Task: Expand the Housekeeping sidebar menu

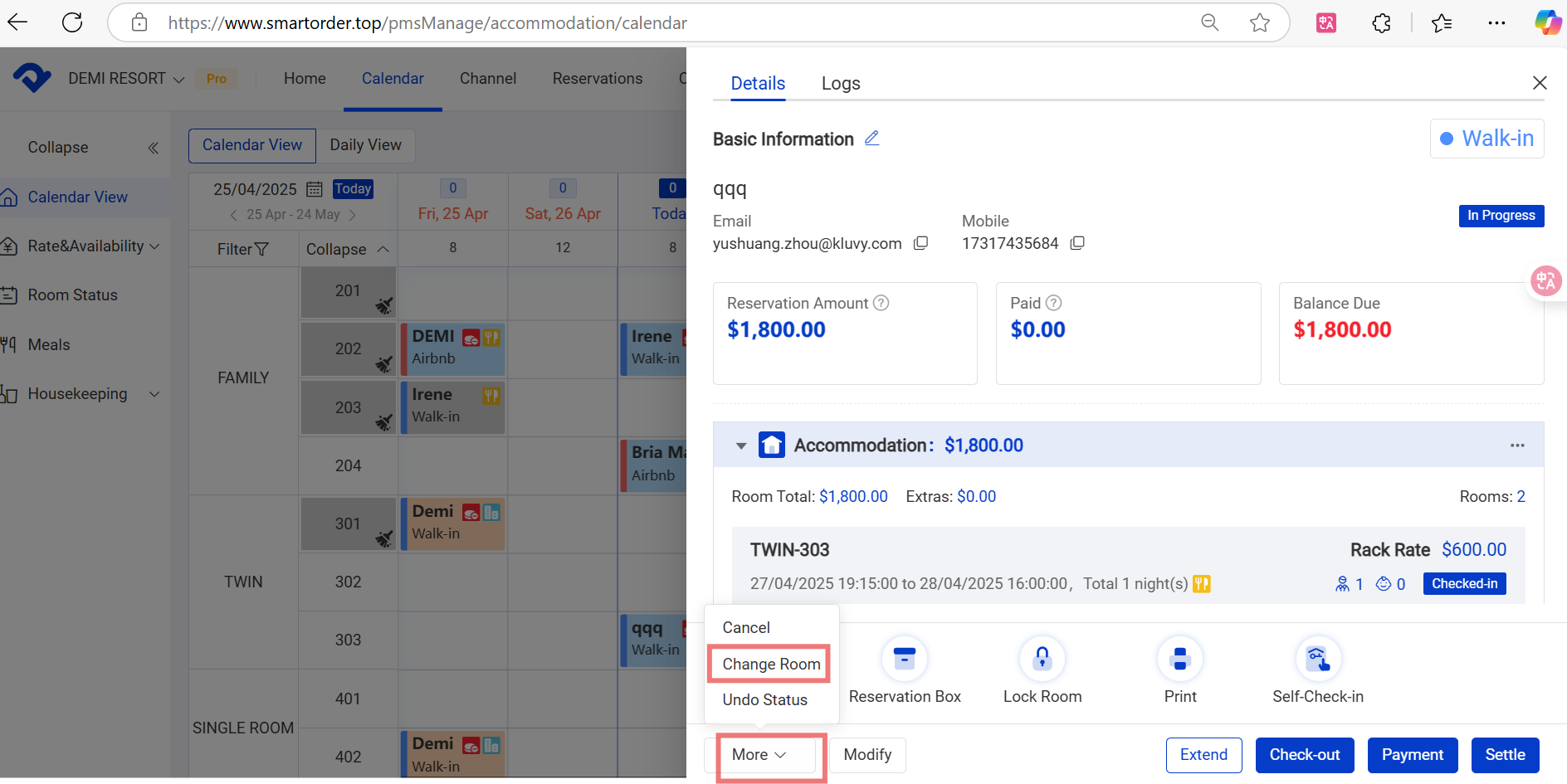Action: (x=154, y=394)
